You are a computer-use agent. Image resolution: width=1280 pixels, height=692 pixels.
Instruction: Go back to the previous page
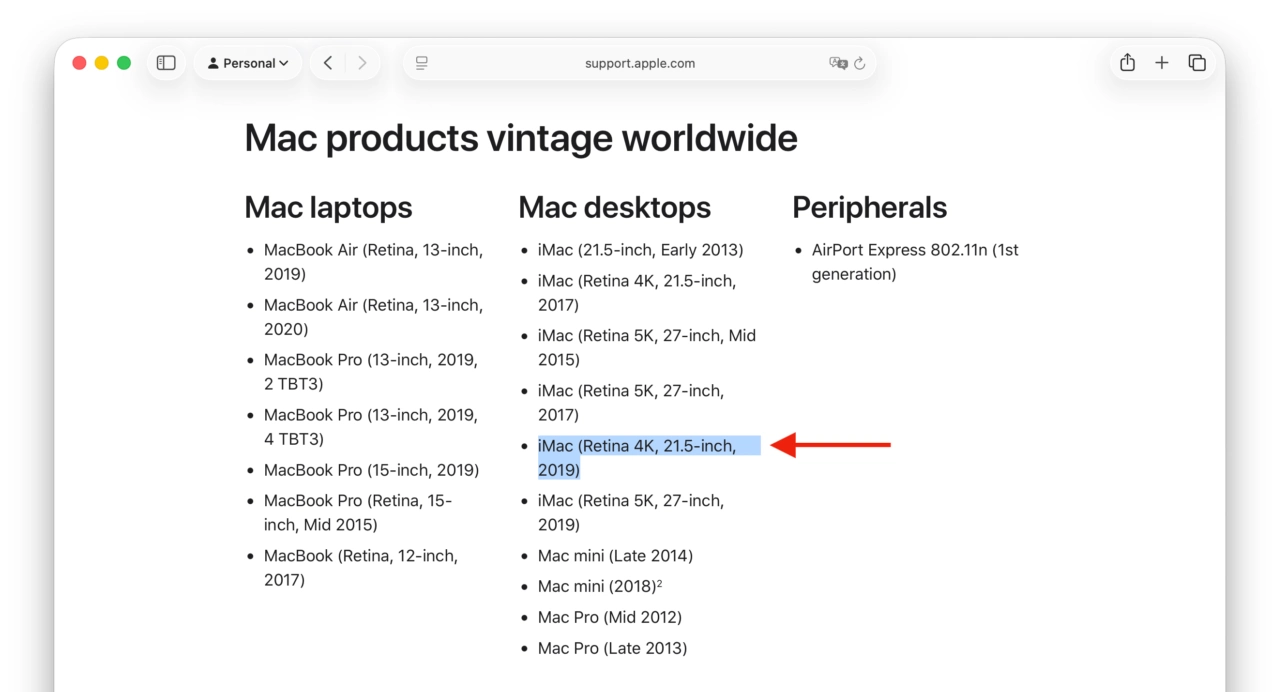click(328, 63)
